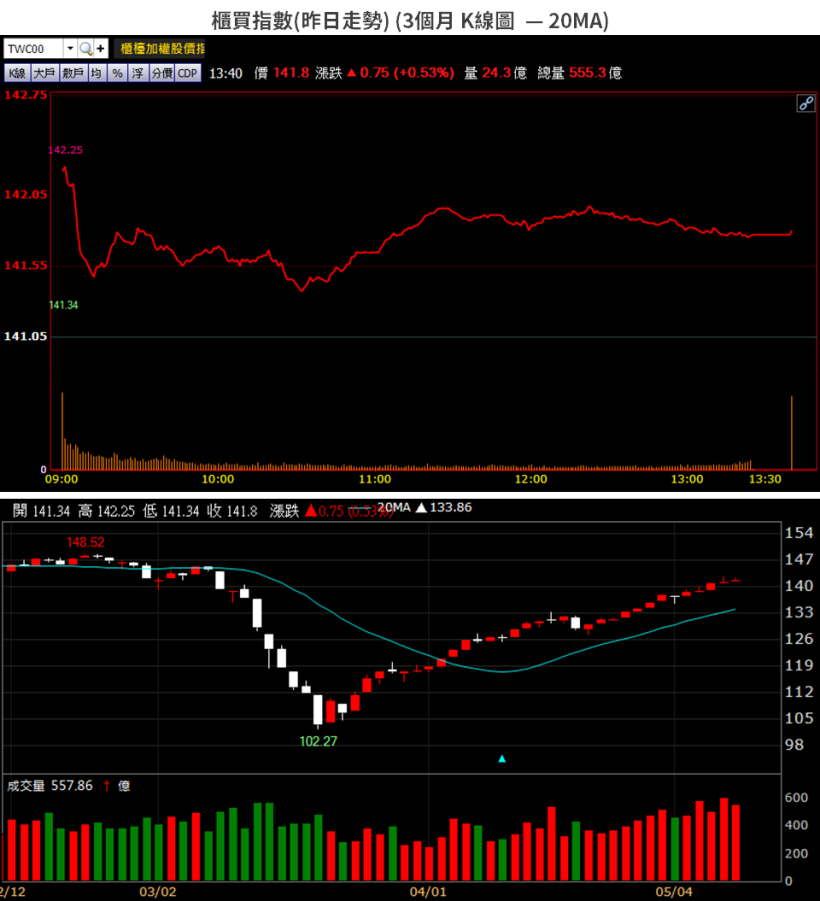Click the 142.75 upper axis value
The width and height of the screenshot is (820, 901).
pyautogui.click(x=25, y=95)
